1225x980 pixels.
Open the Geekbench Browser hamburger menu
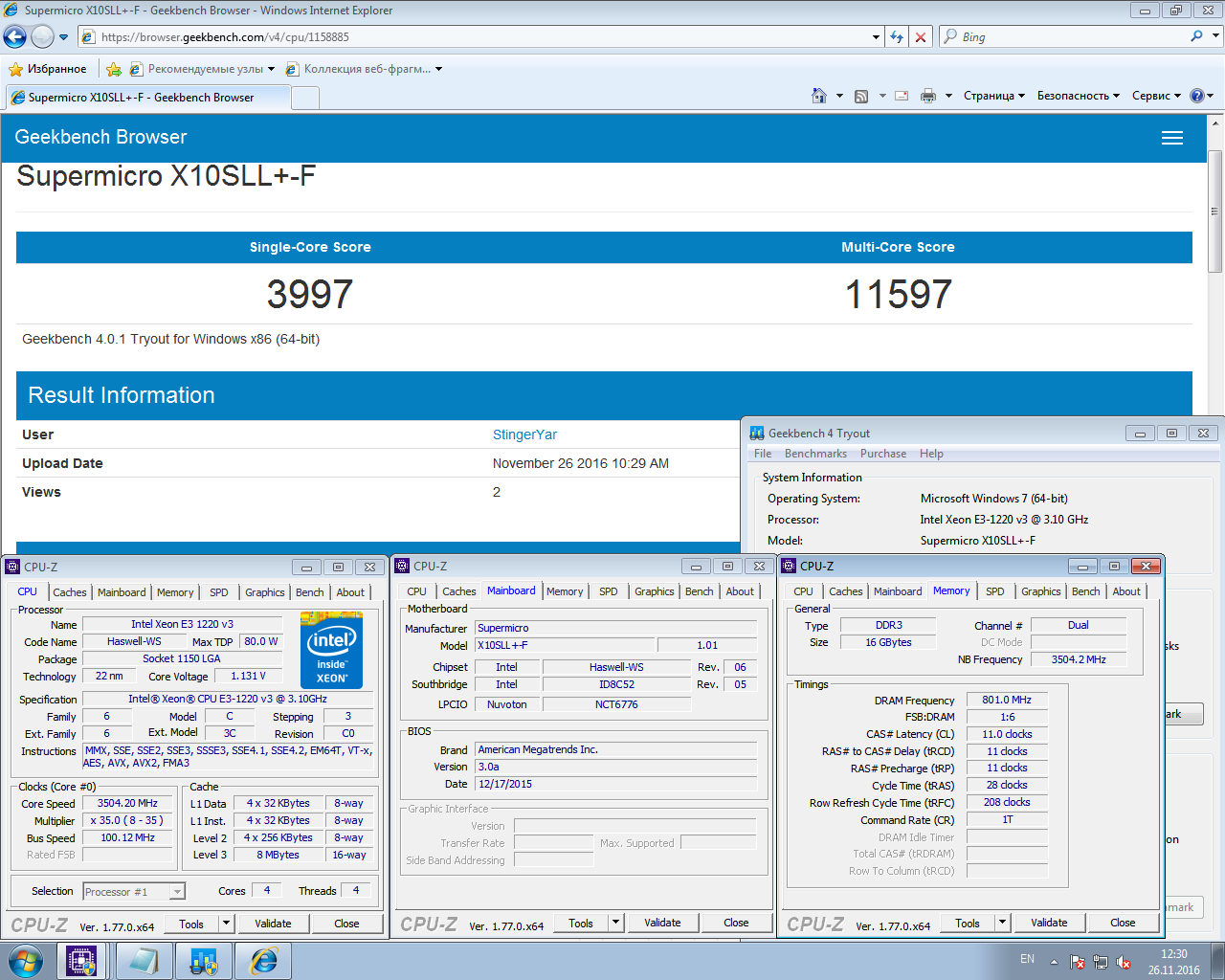tap(1172, 138)
